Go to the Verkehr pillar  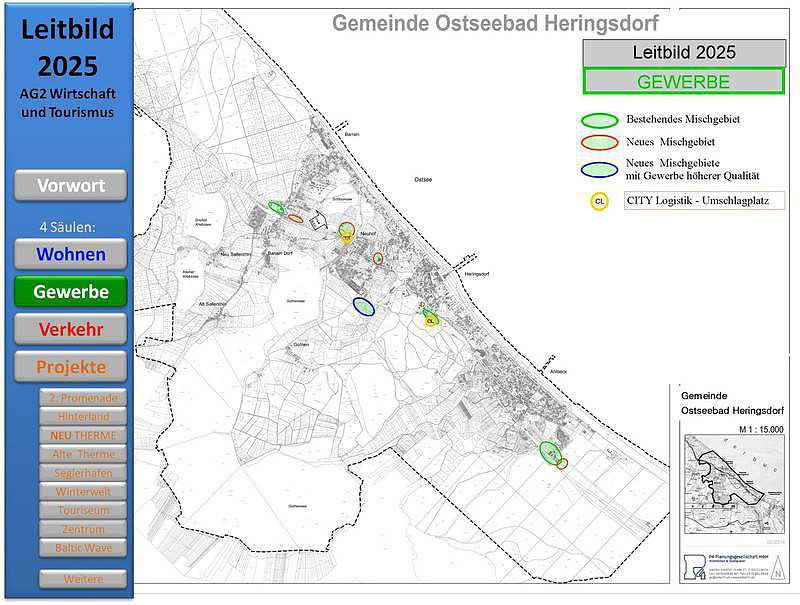[x=70, y=329]
